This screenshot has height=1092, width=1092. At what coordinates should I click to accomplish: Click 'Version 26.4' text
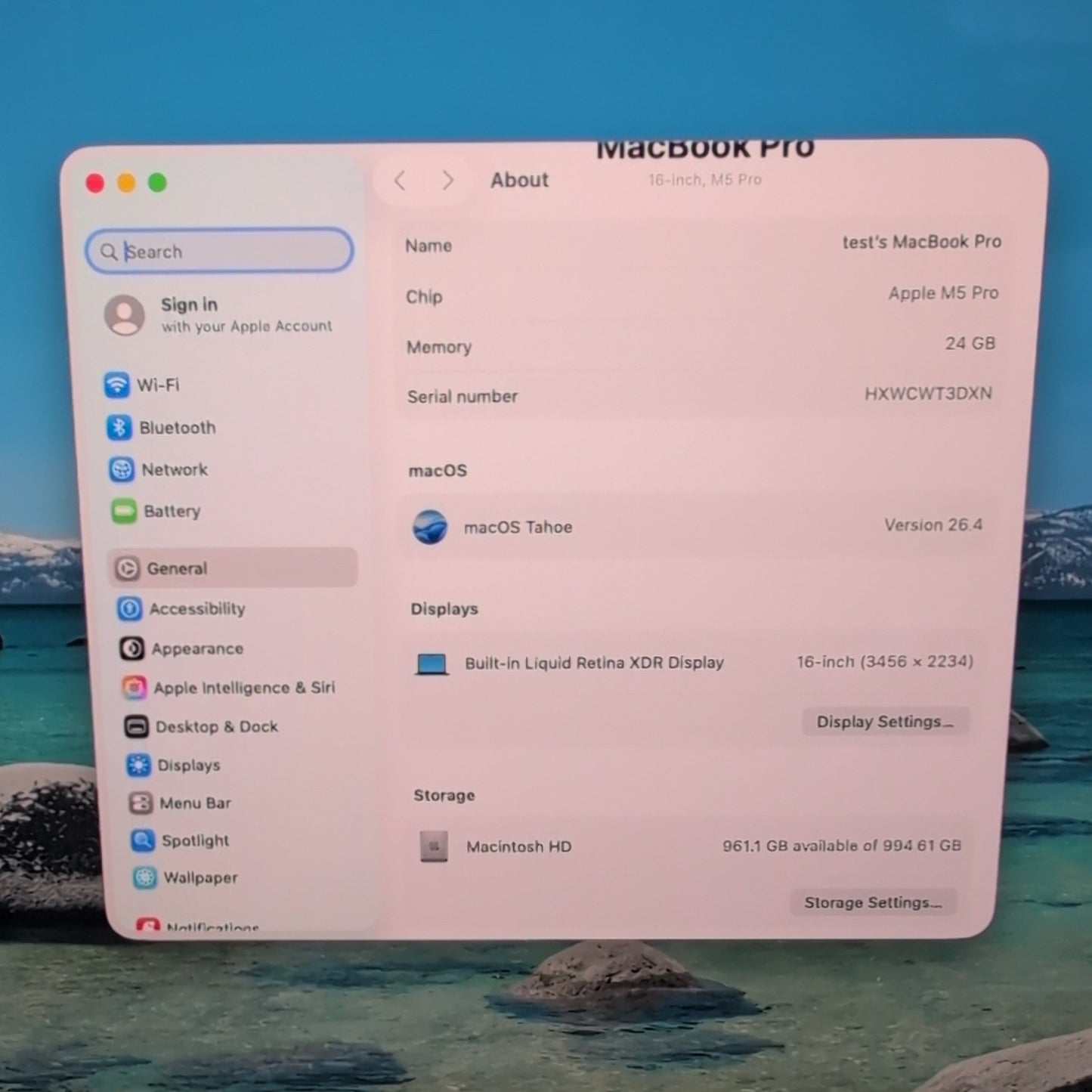(x=933, y=524)
